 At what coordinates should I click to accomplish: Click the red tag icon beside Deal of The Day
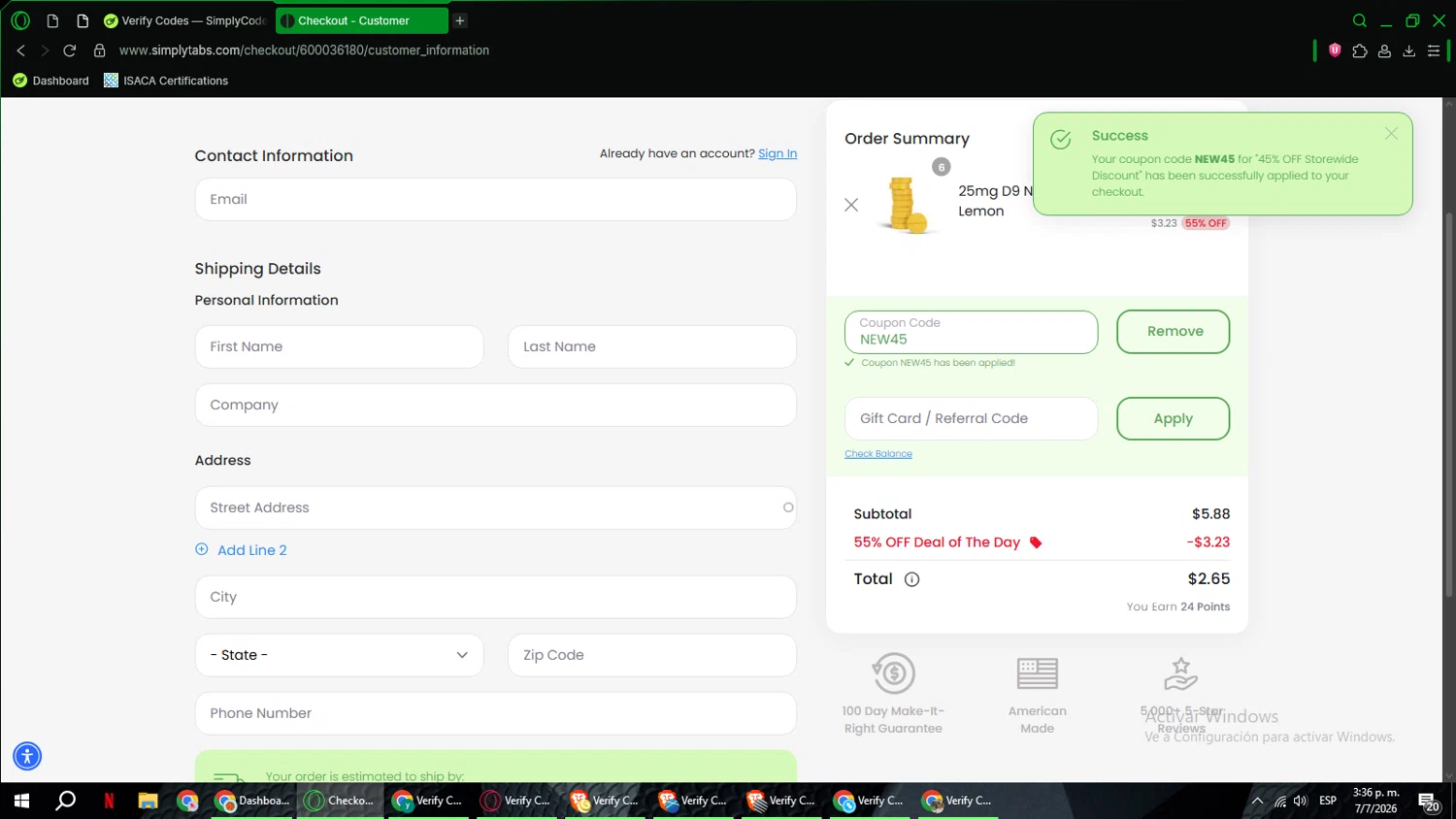point(1036,542)
